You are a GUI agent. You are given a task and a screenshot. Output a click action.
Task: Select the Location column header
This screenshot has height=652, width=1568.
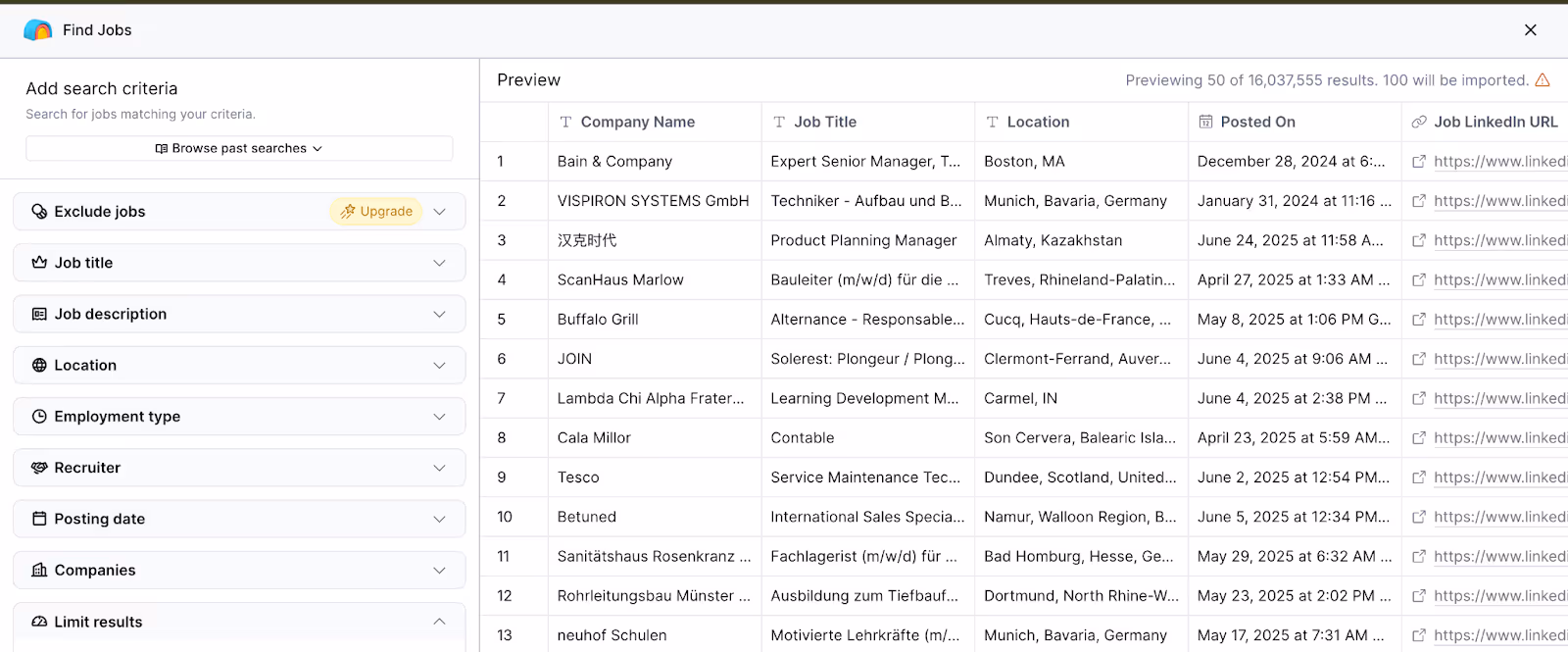1081,122
